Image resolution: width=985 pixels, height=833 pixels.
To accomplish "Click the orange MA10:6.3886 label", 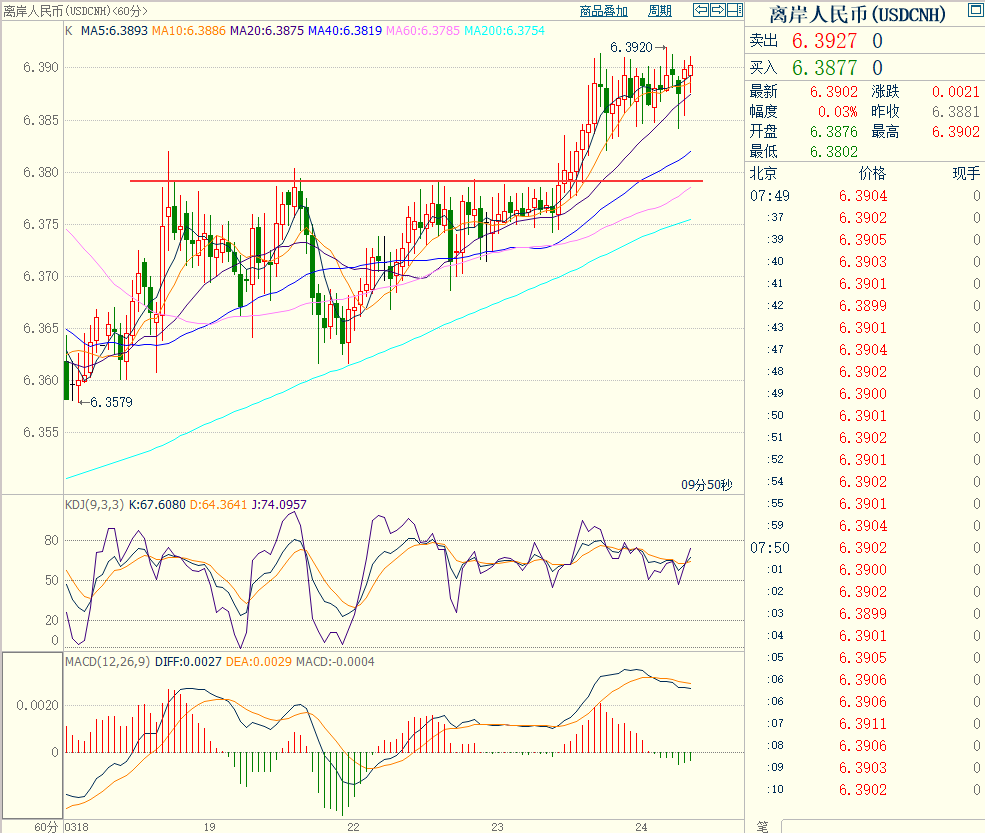I will pos(188,30).
